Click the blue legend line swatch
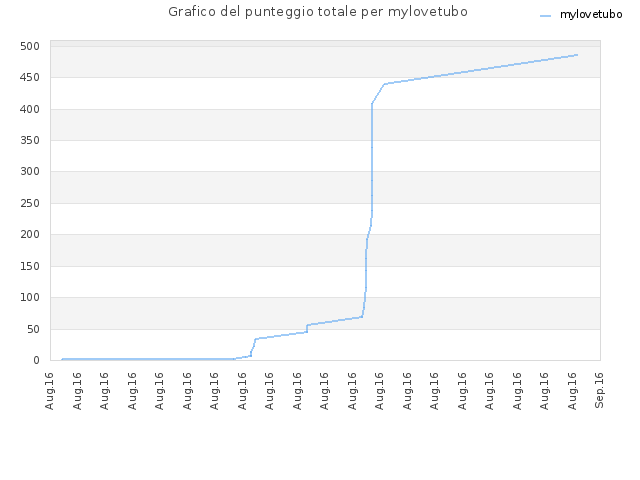Viewport: 640px width, 480px height. 545,16
